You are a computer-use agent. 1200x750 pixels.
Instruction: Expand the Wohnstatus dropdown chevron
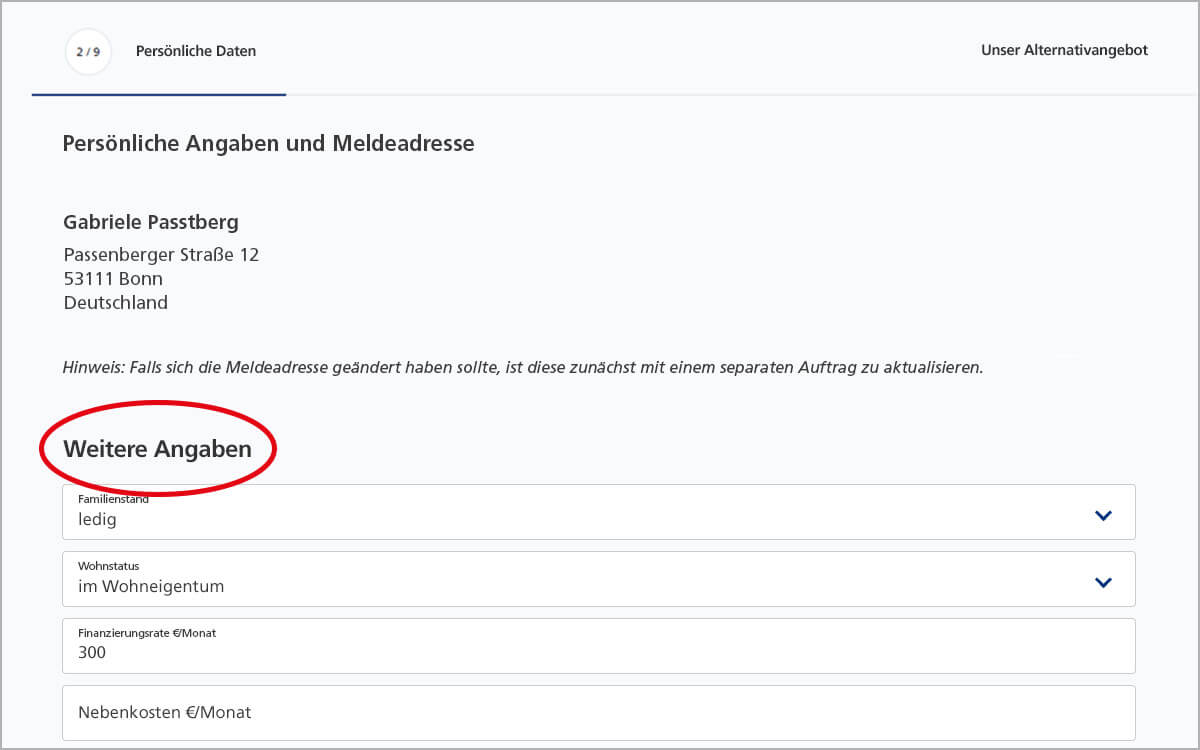pos(1103,583)
